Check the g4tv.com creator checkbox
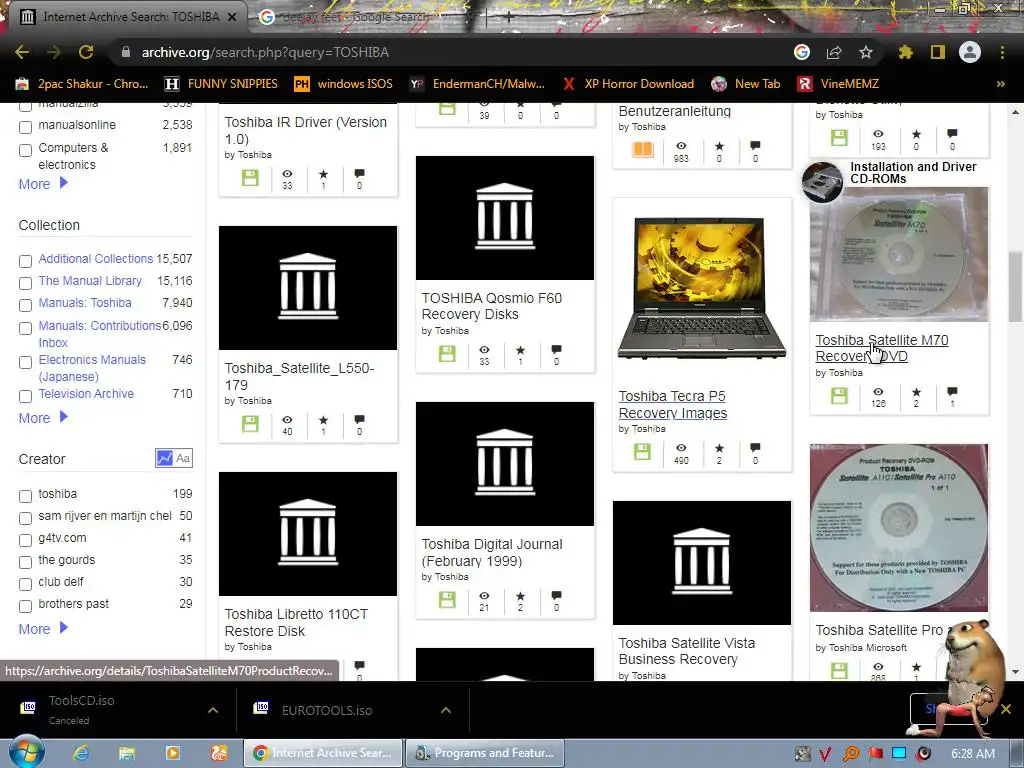Screen dimensions: 1024x768 [25, 540]
